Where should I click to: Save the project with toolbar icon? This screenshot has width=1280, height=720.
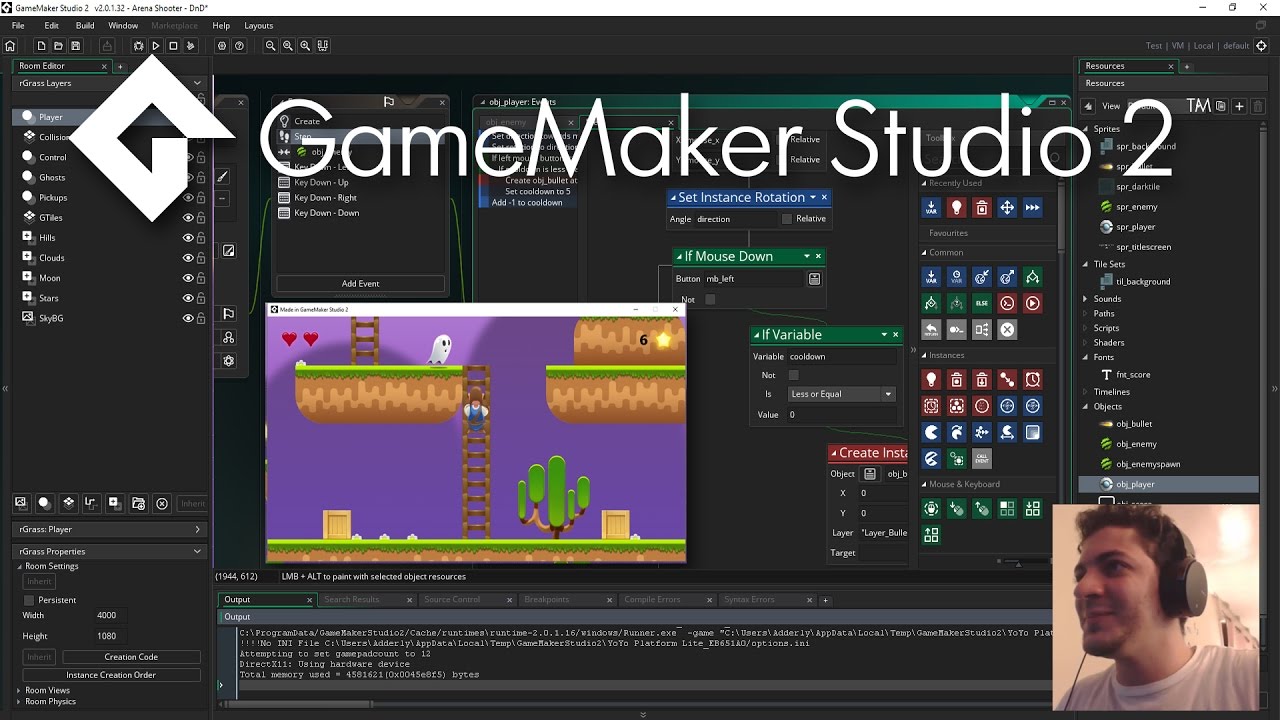click(75, 46)
